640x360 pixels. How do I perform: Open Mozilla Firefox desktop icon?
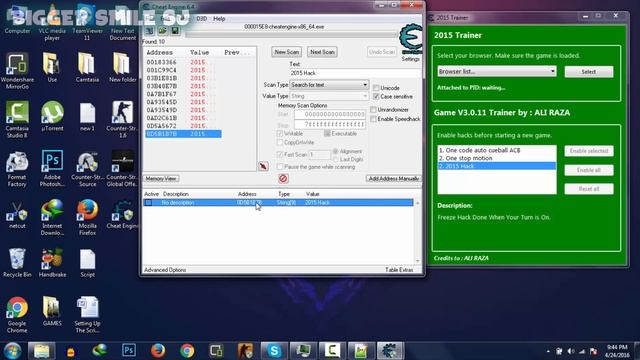tap(87, 218)
